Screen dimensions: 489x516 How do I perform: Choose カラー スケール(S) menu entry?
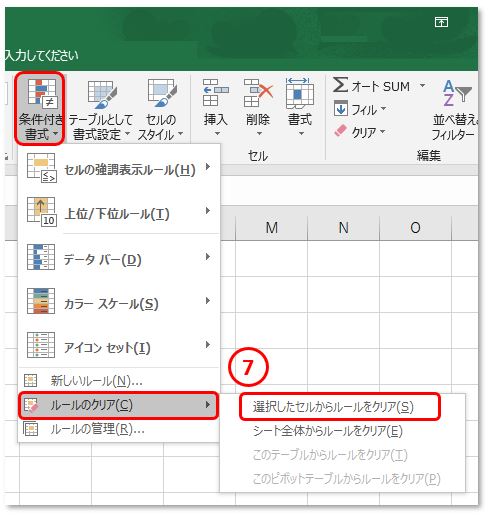119,301
